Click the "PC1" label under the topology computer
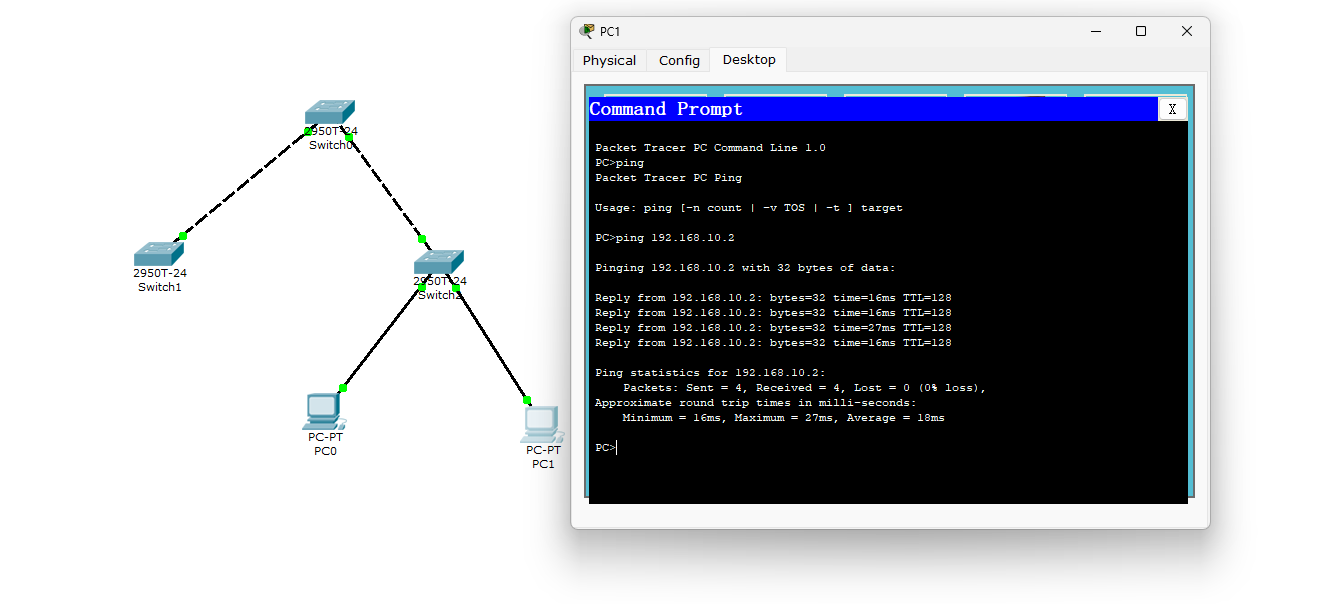1319x604 pixels. point(543,464)
